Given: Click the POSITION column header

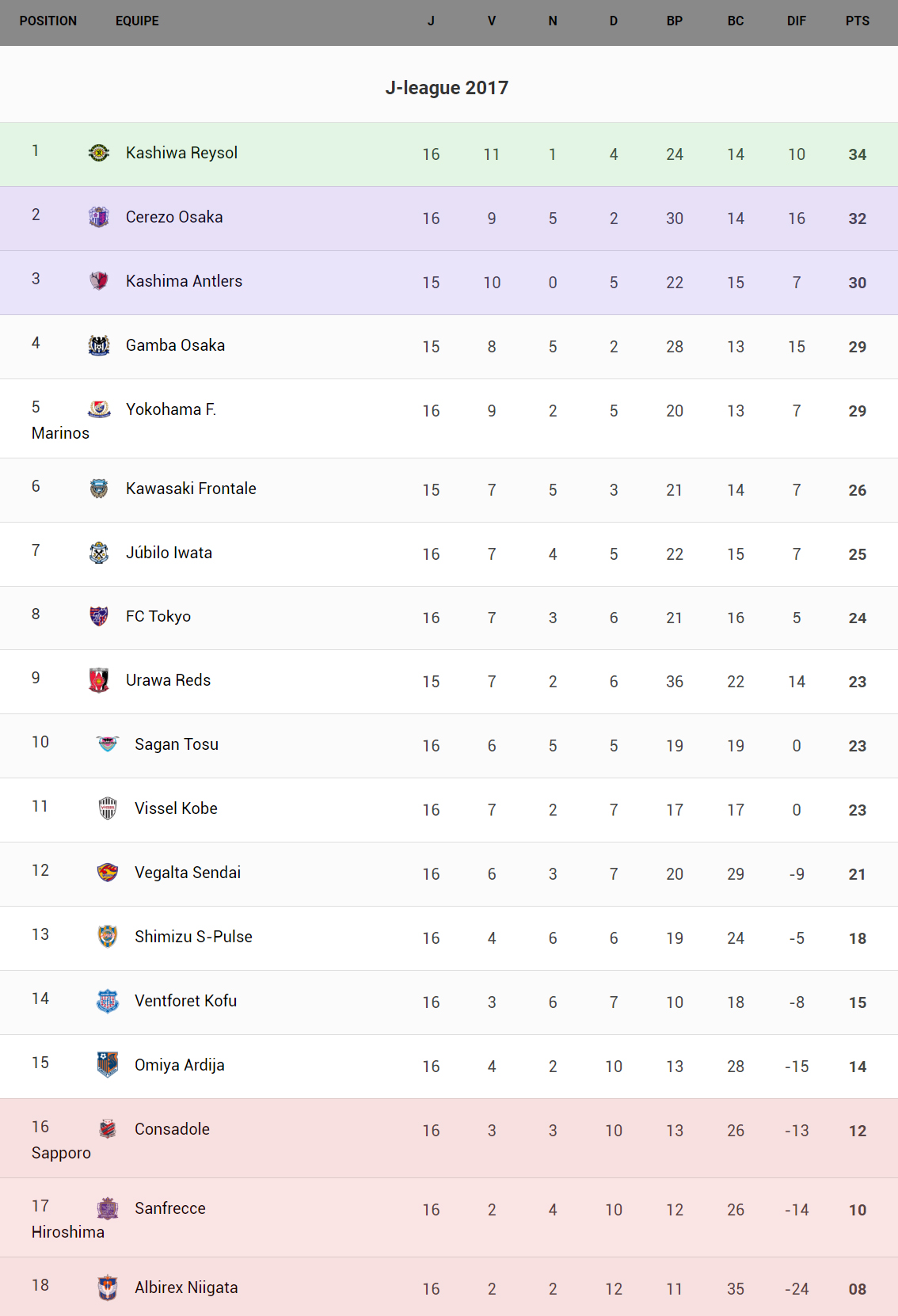Looking at the screenshot, I should 48,21.
